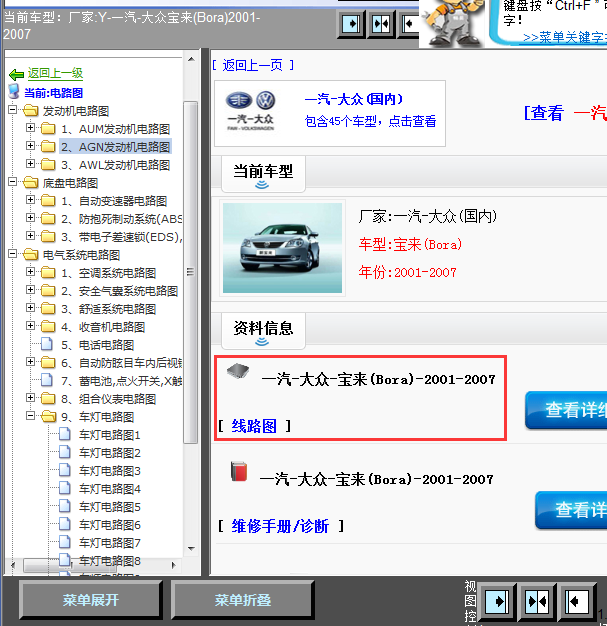Collapse the 发动机电路图 tree node
This screenshot has width=607, height=626.
pos(13,109)
